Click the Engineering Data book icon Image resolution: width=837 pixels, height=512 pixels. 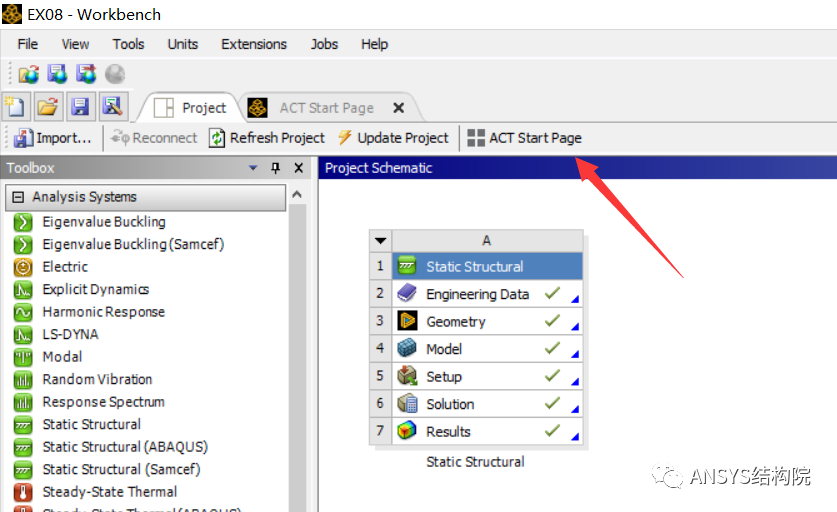click(407, 293)
